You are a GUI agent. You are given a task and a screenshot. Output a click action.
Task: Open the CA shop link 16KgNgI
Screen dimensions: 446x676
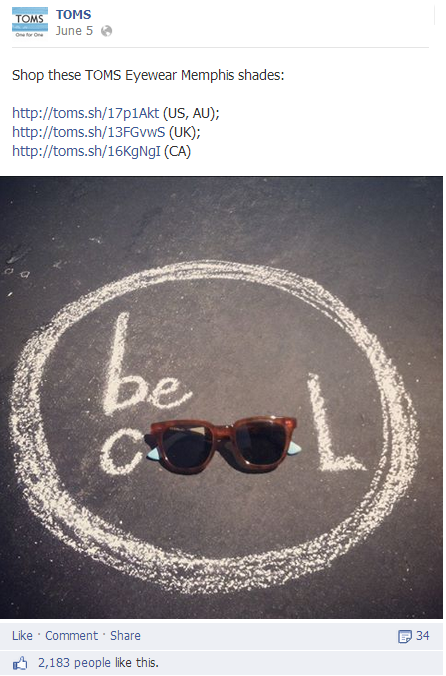pyautogui.click(x=86, y=151)
